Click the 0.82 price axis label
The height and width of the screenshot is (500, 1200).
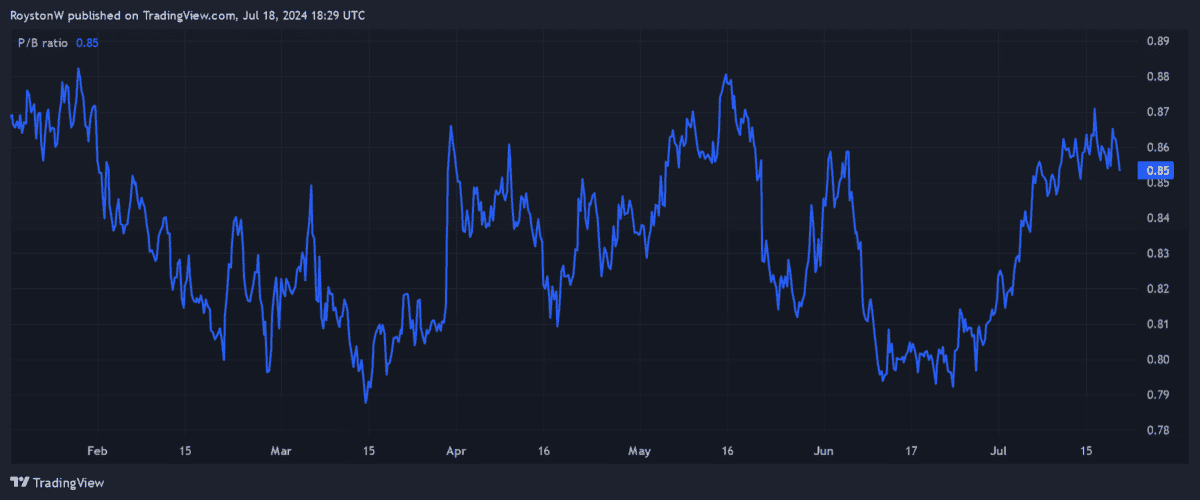[1157, 289]
